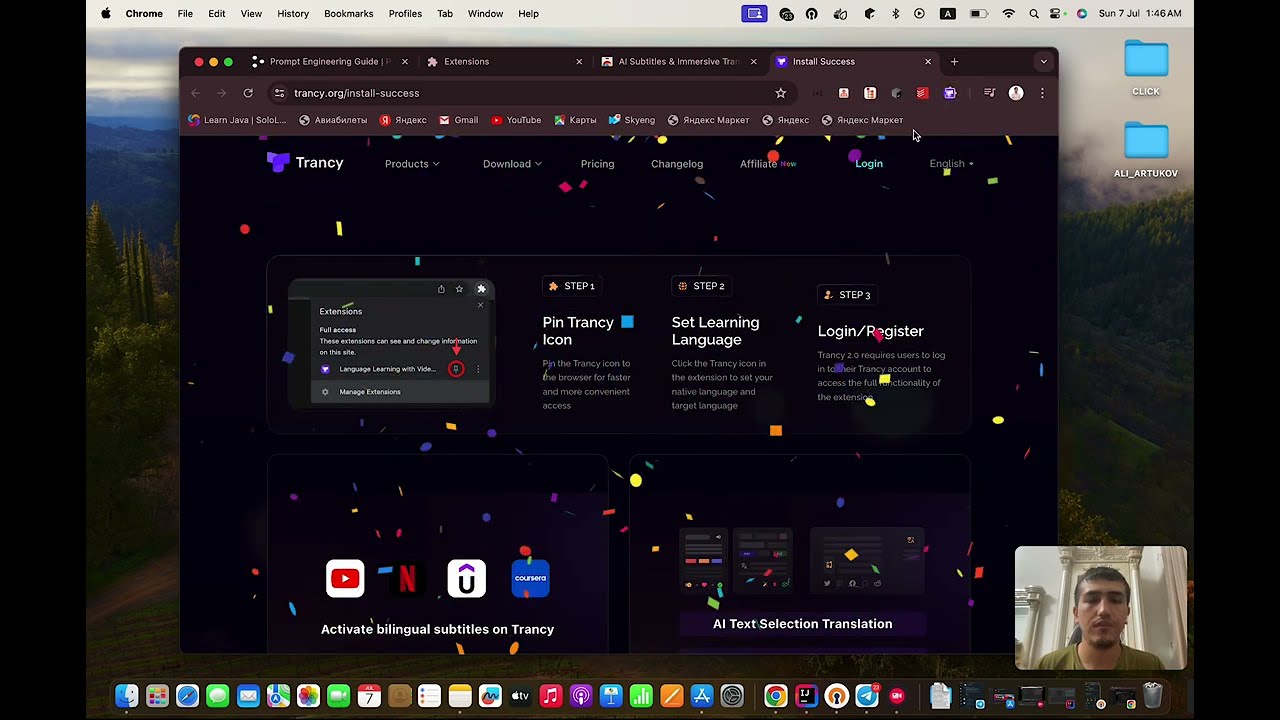The height and width of the screenshot is (720, 1280).
Task: Open Learn Java SoloLearn bookmark
Action: click(x=237, y=120)
